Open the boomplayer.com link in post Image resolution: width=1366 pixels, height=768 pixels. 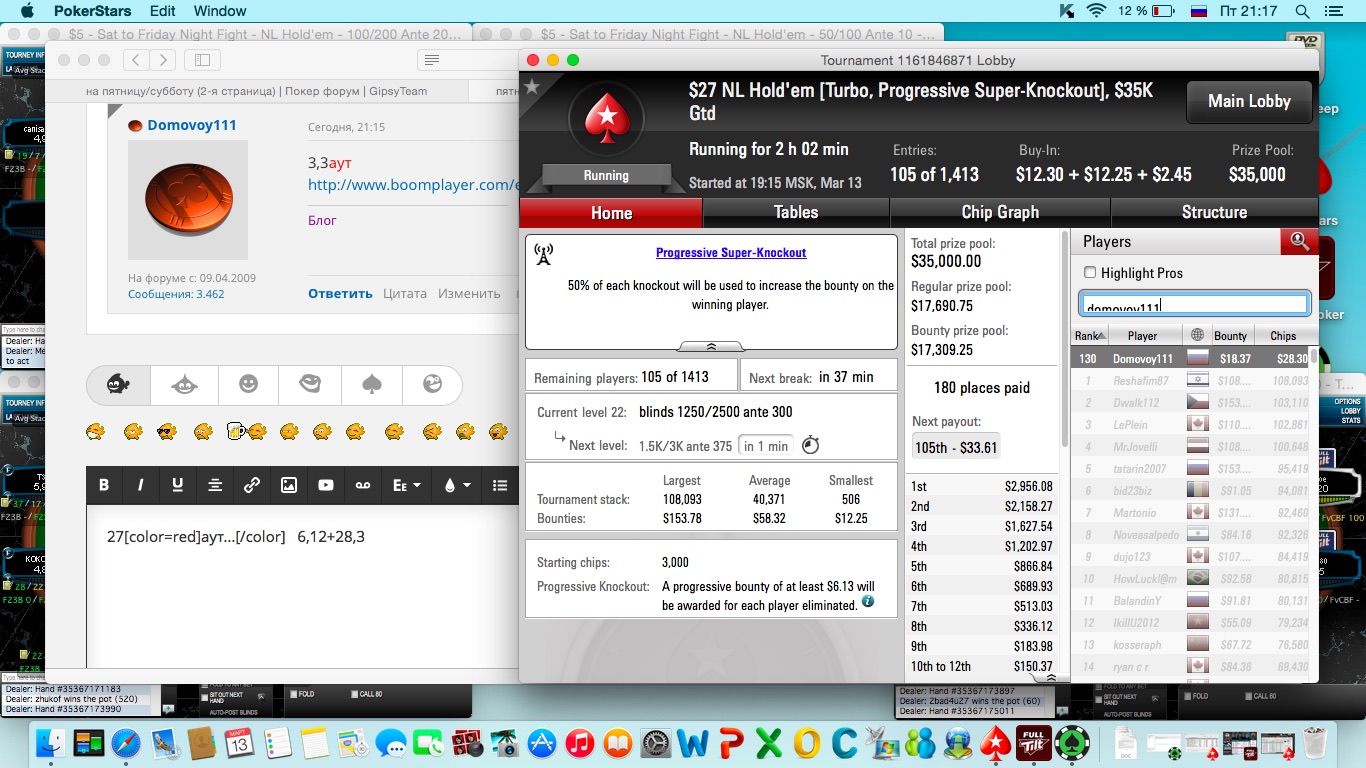tap(413, 185)
